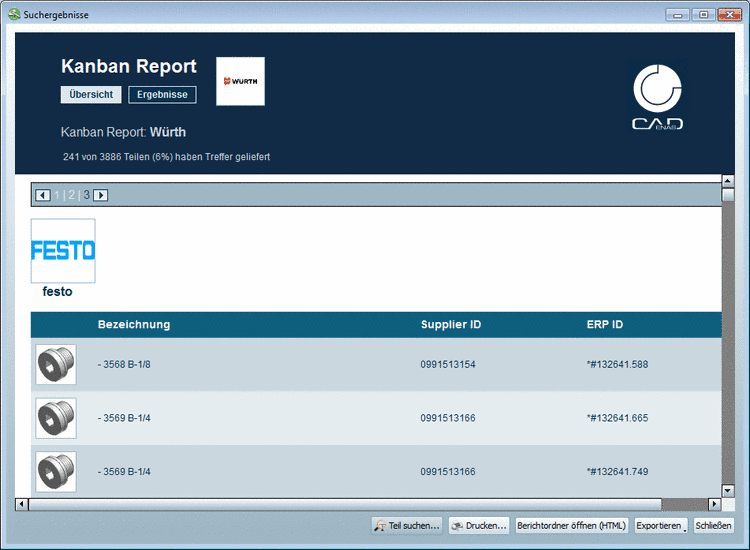Open results page 1
750x550 pixels.
tap(57, 195)
